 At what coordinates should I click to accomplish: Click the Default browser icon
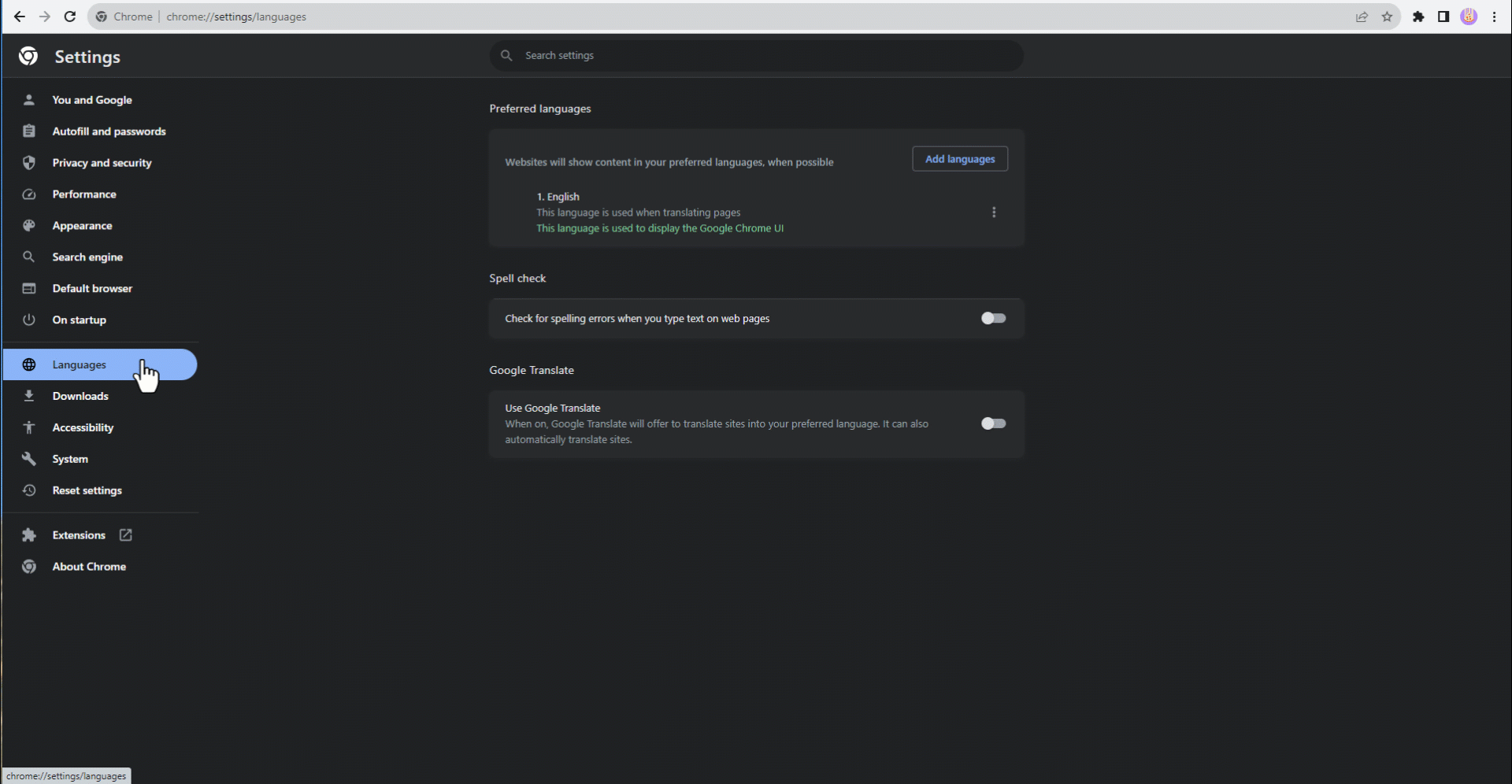pyautogui.click(x=29, y=289)
